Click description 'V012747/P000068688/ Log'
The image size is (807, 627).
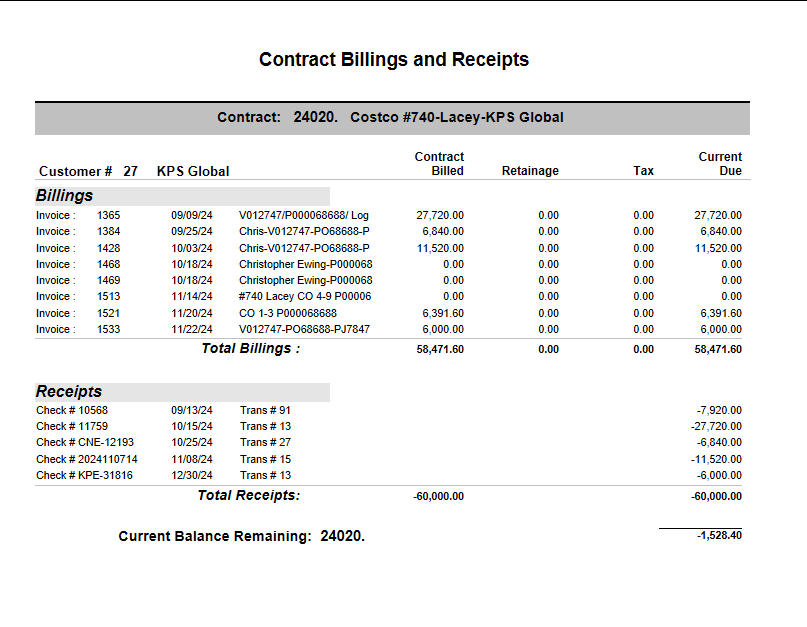(x=304, y=215)
